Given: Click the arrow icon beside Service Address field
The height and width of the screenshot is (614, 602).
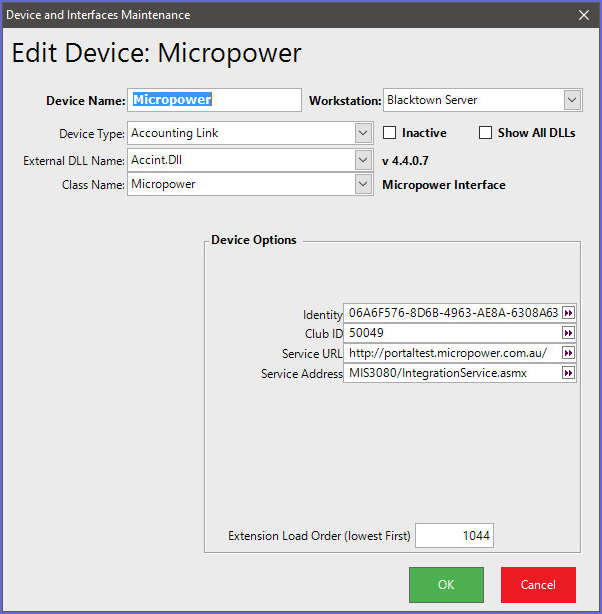Looking at the screenshot, I should tap(568, 373).
